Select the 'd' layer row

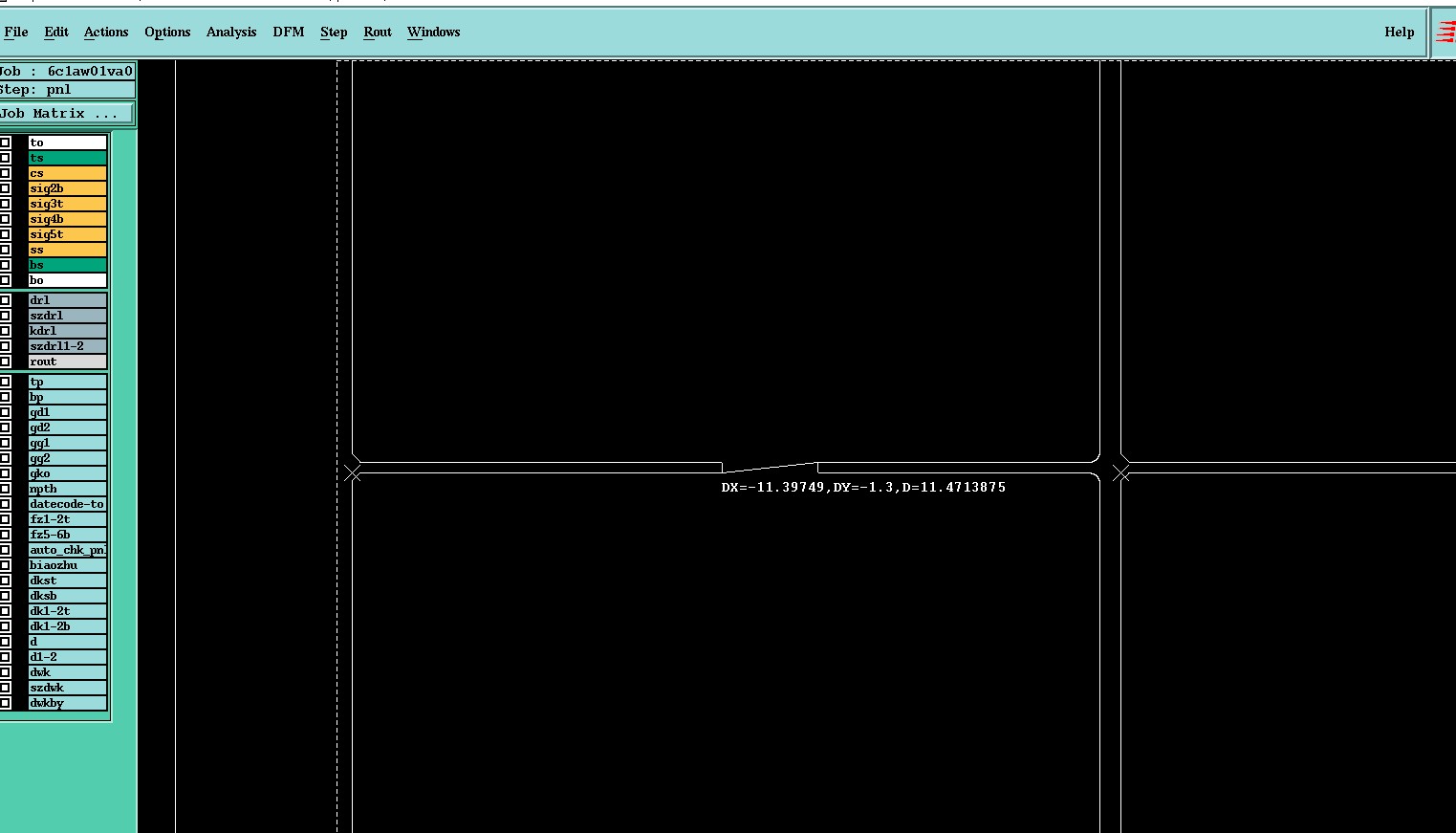point(67,642)
